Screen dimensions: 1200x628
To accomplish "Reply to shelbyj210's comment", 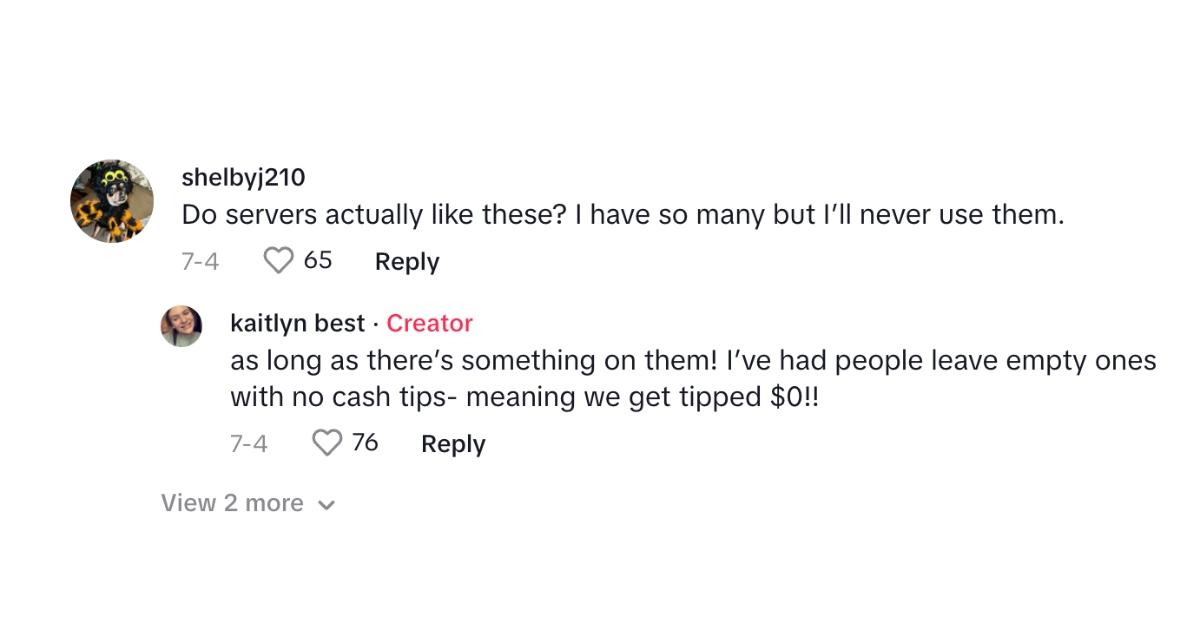I will pyautogui.click(x=405, y=261).
